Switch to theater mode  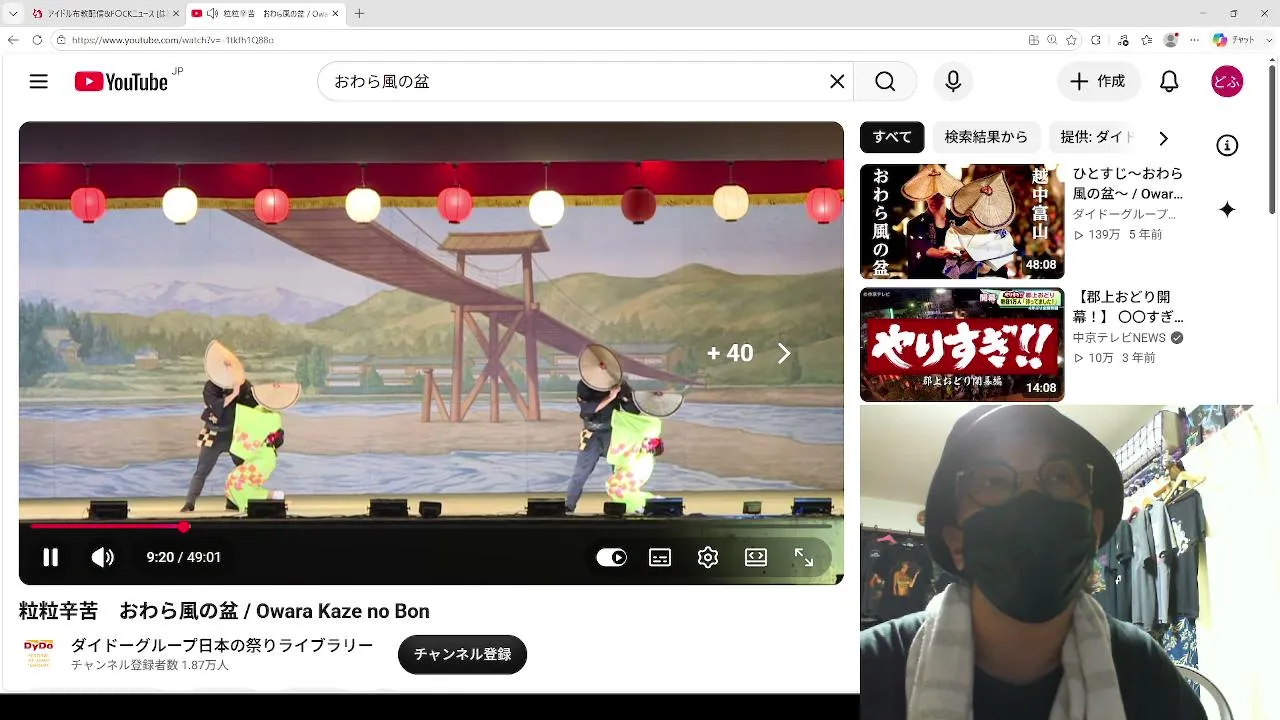pos(756,558)
